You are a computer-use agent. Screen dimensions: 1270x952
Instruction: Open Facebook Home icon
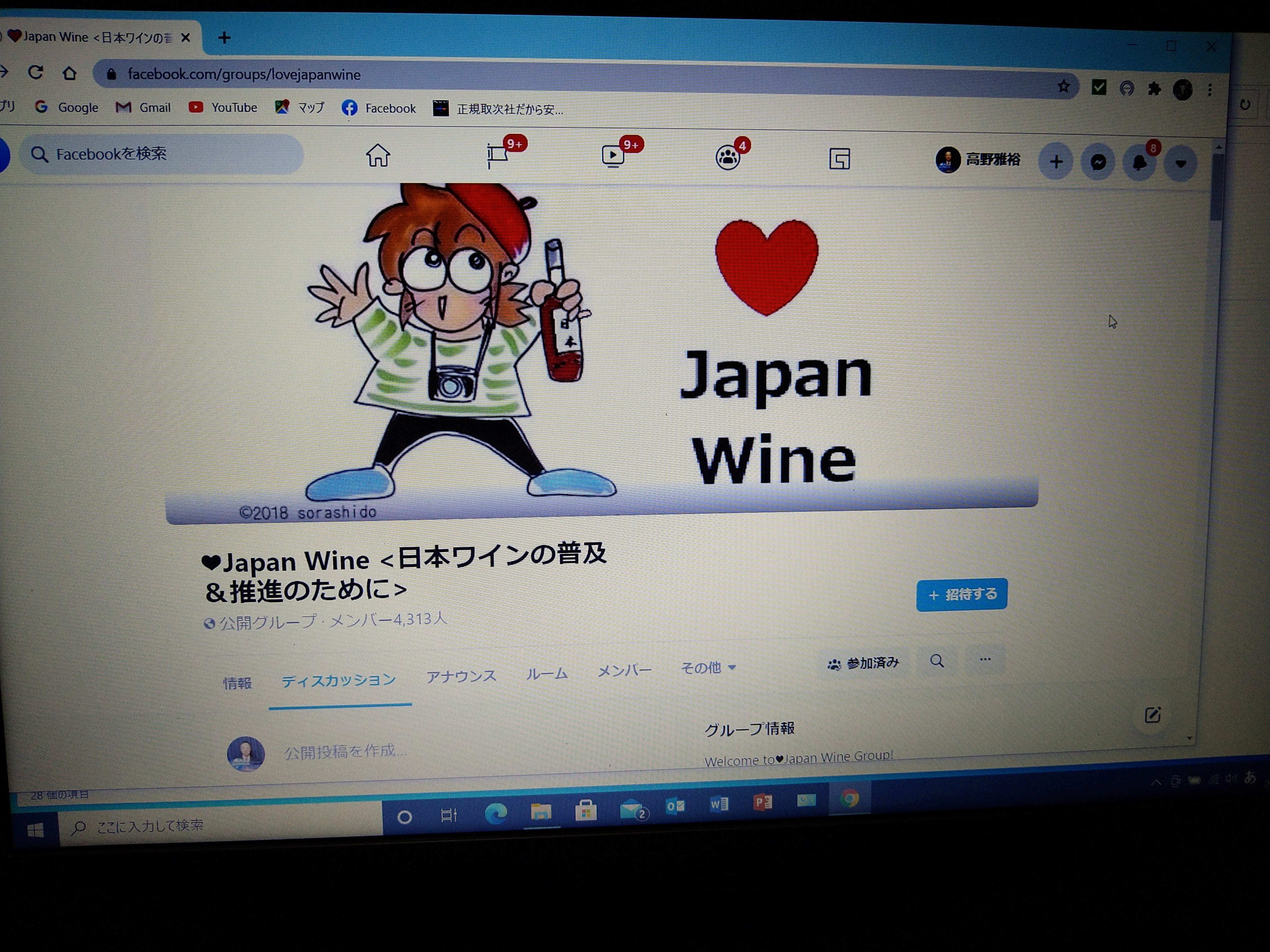pyautogui.click(x=378, y=155)
